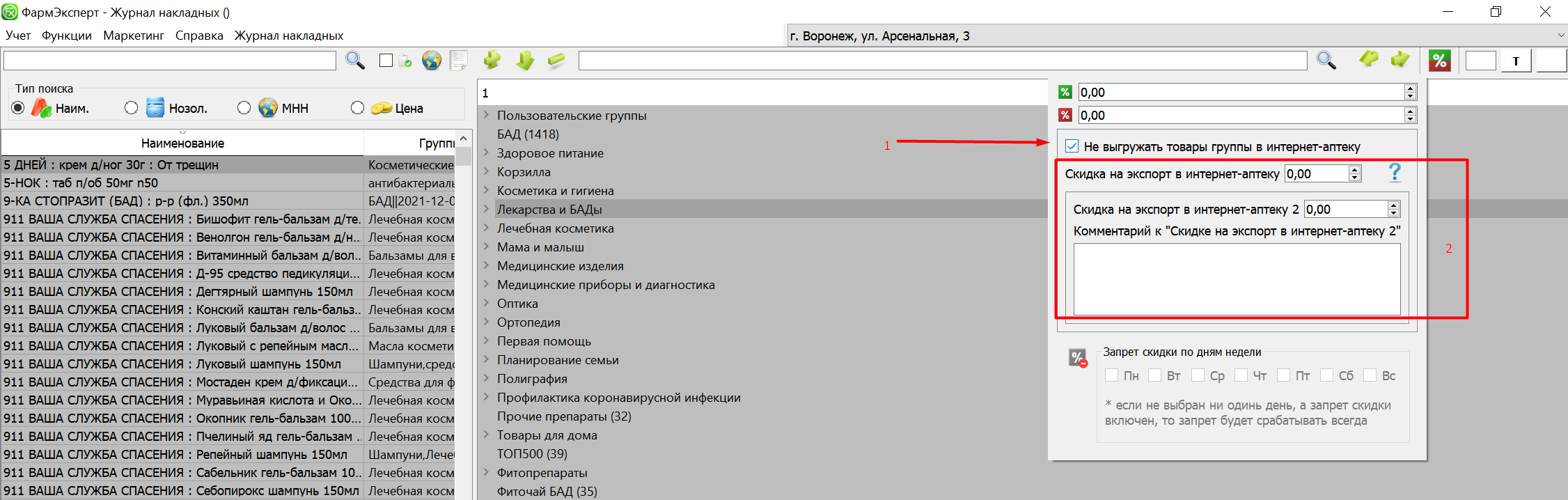Click the globe icon in toolbar

coord(432,61)
